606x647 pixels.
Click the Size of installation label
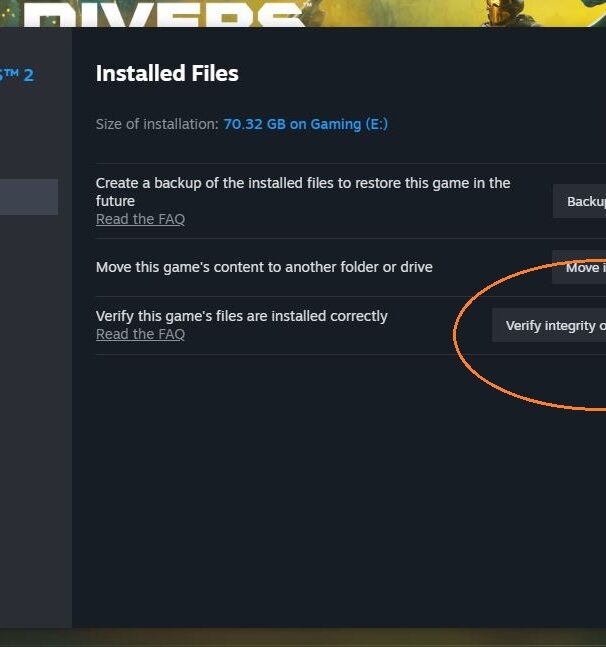pyautogui.click(x=157, y=124)
